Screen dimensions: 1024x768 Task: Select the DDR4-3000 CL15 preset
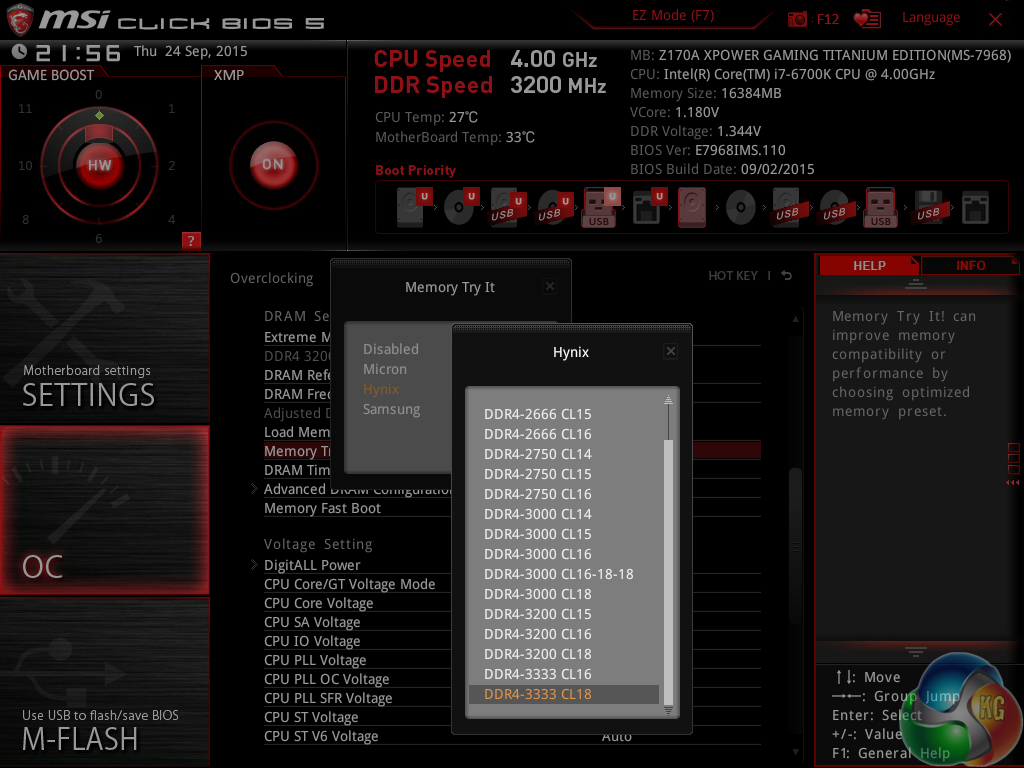point(564,534)
